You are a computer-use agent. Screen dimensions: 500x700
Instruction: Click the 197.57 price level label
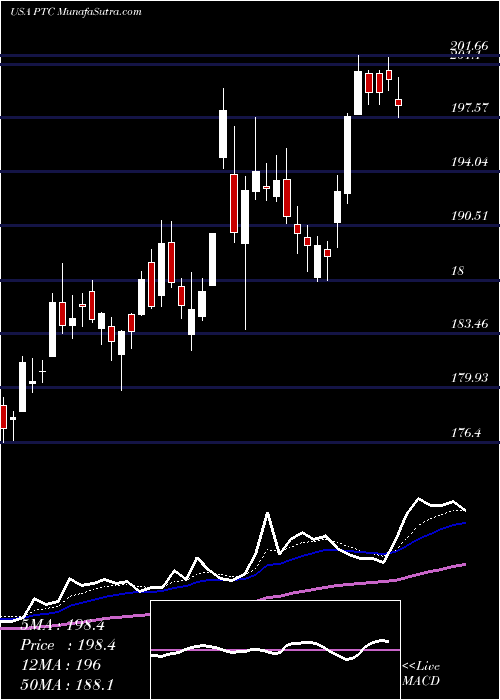pos(469,107)
